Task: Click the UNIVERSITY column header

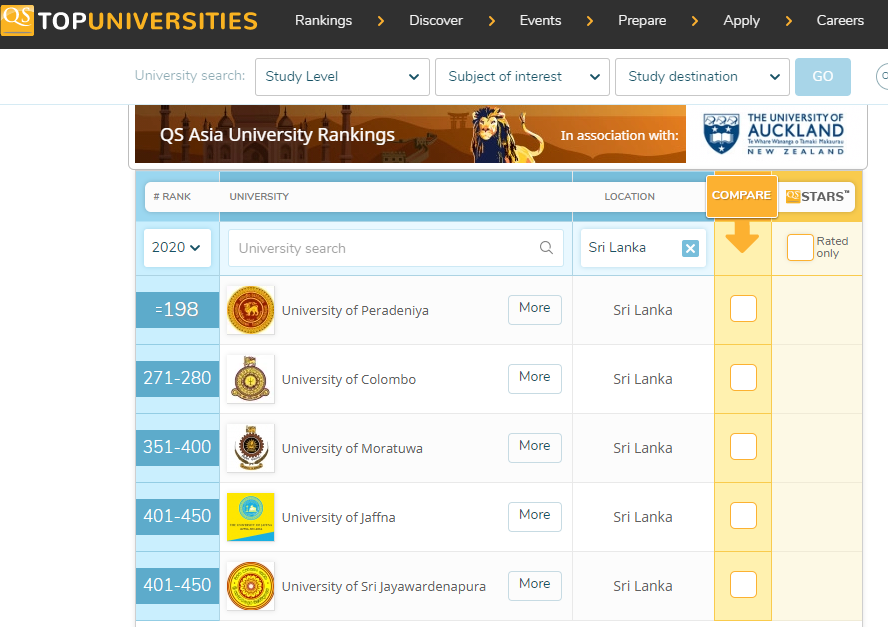Action: [259, 197]
